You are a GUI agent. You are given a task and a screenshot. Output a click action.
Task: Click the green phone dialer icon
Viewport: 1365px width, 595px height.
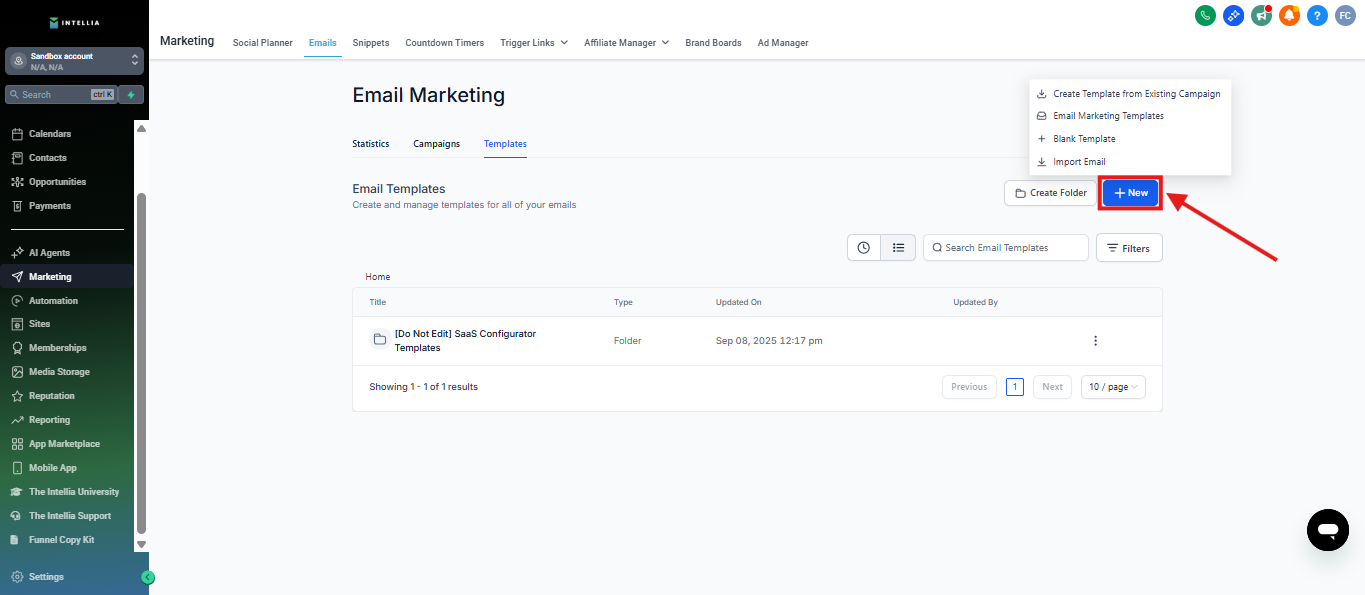click(1205, 15)
